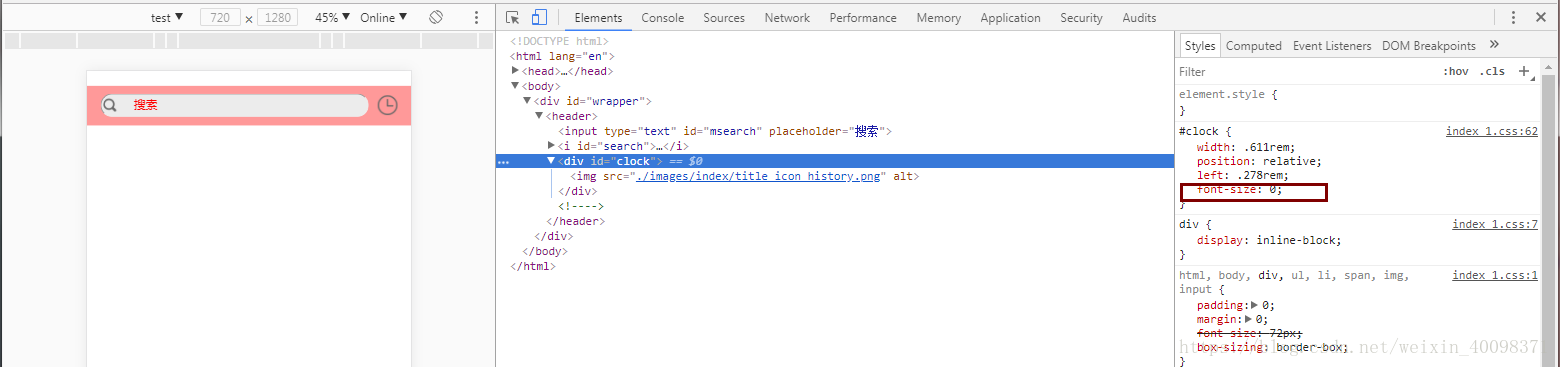Open the Sources tab
The width and height of the screenshot is (1560, 367).
tap(724, 18)
